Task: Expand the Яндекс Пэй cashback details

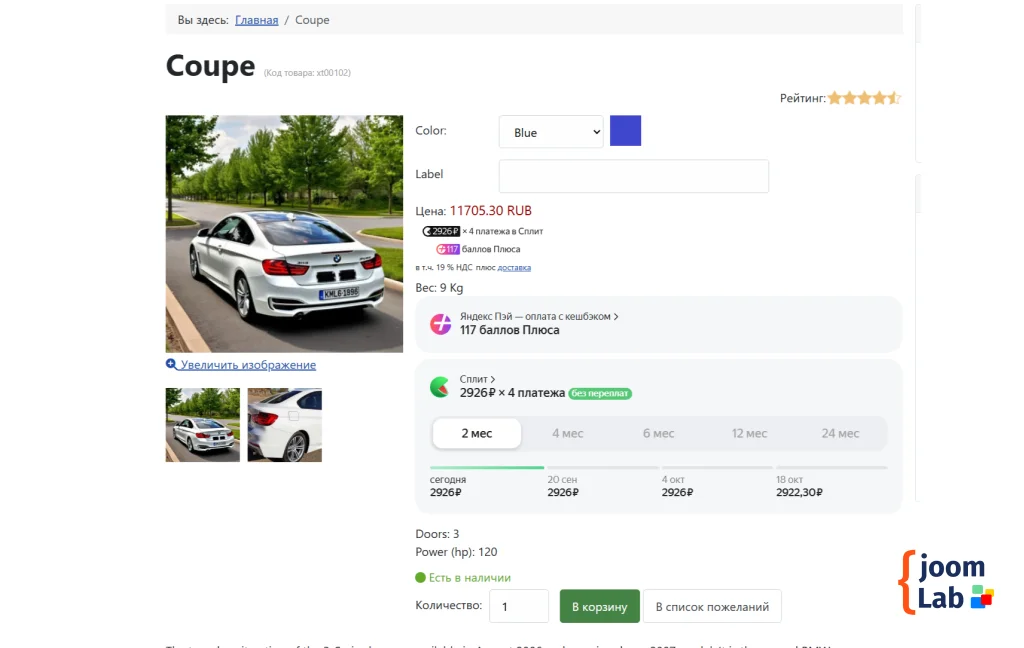Action: tap(539, 316)
